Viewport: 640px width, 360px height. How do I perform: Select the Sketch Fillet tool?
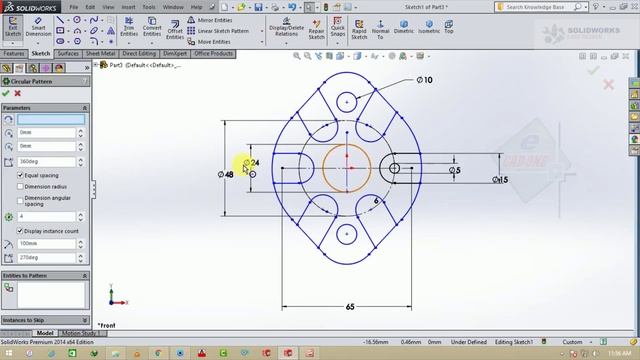[x=93, y=41]
